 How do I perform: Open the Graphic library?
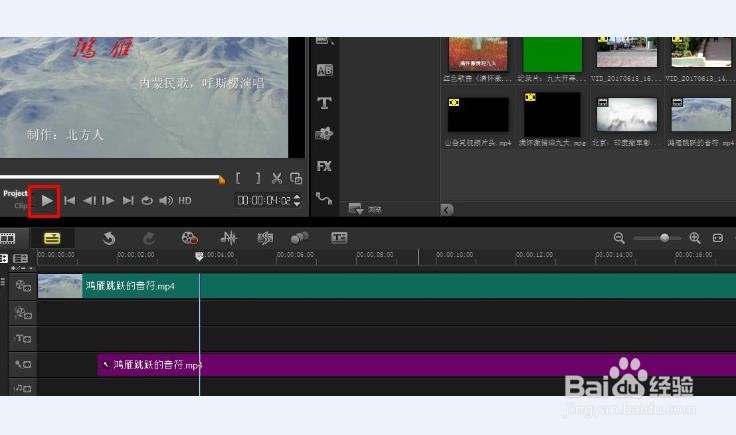324,134
